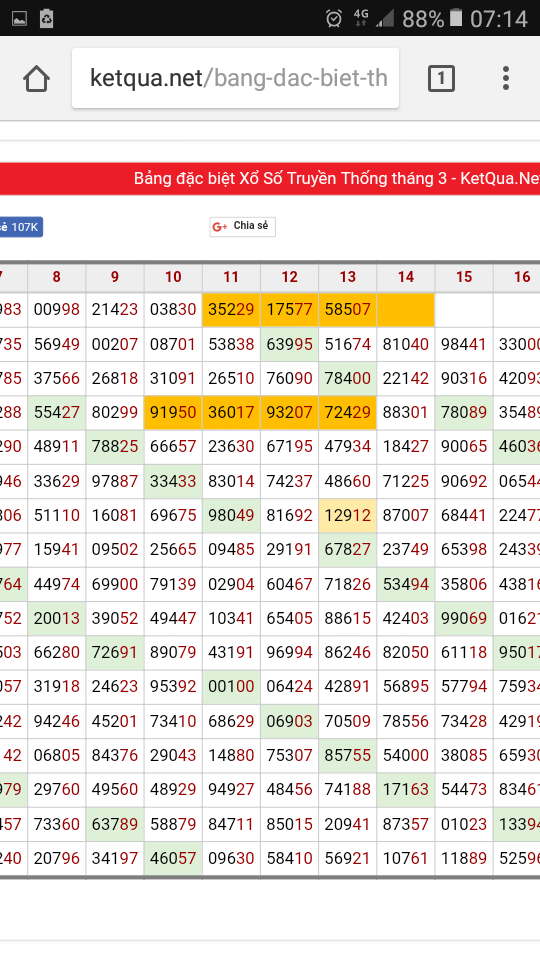Screen dimensions: 540x960
Task: Click the green cell 63995
Action: point(289,344)
